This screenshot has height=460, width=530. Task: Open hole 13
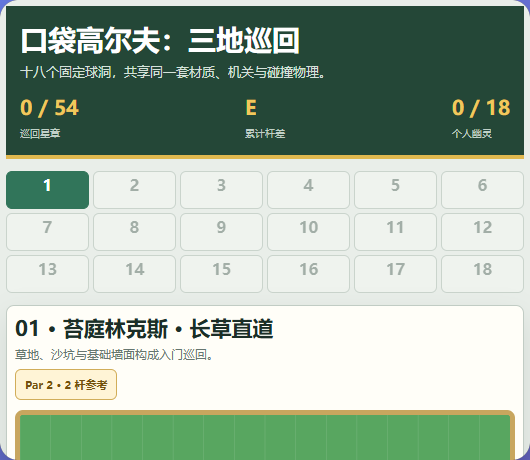47,274
